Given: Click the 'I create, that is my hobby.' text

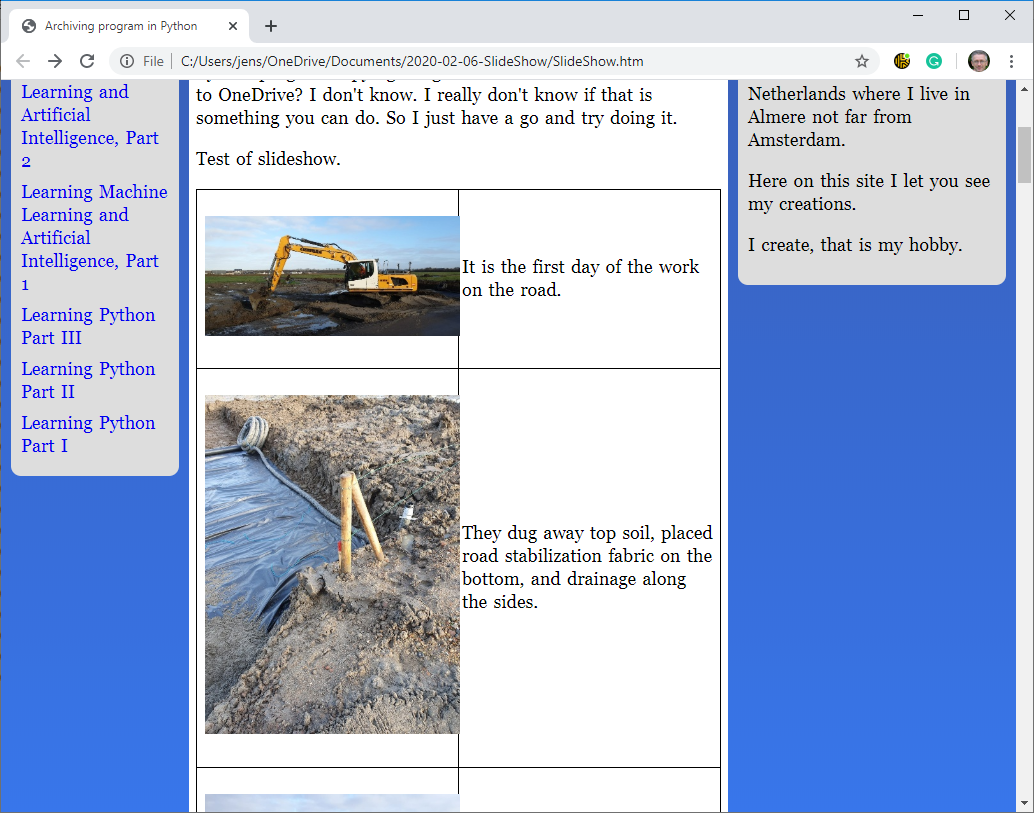Looking at the screenshot, I should [x=855, y=245].
